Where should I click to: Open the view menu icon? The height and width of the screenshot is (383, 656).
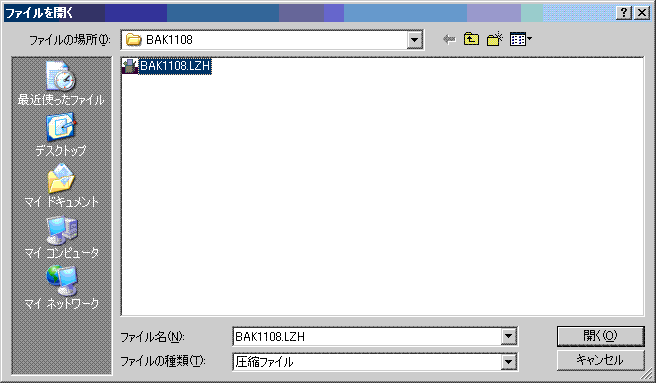pos(520,40)
